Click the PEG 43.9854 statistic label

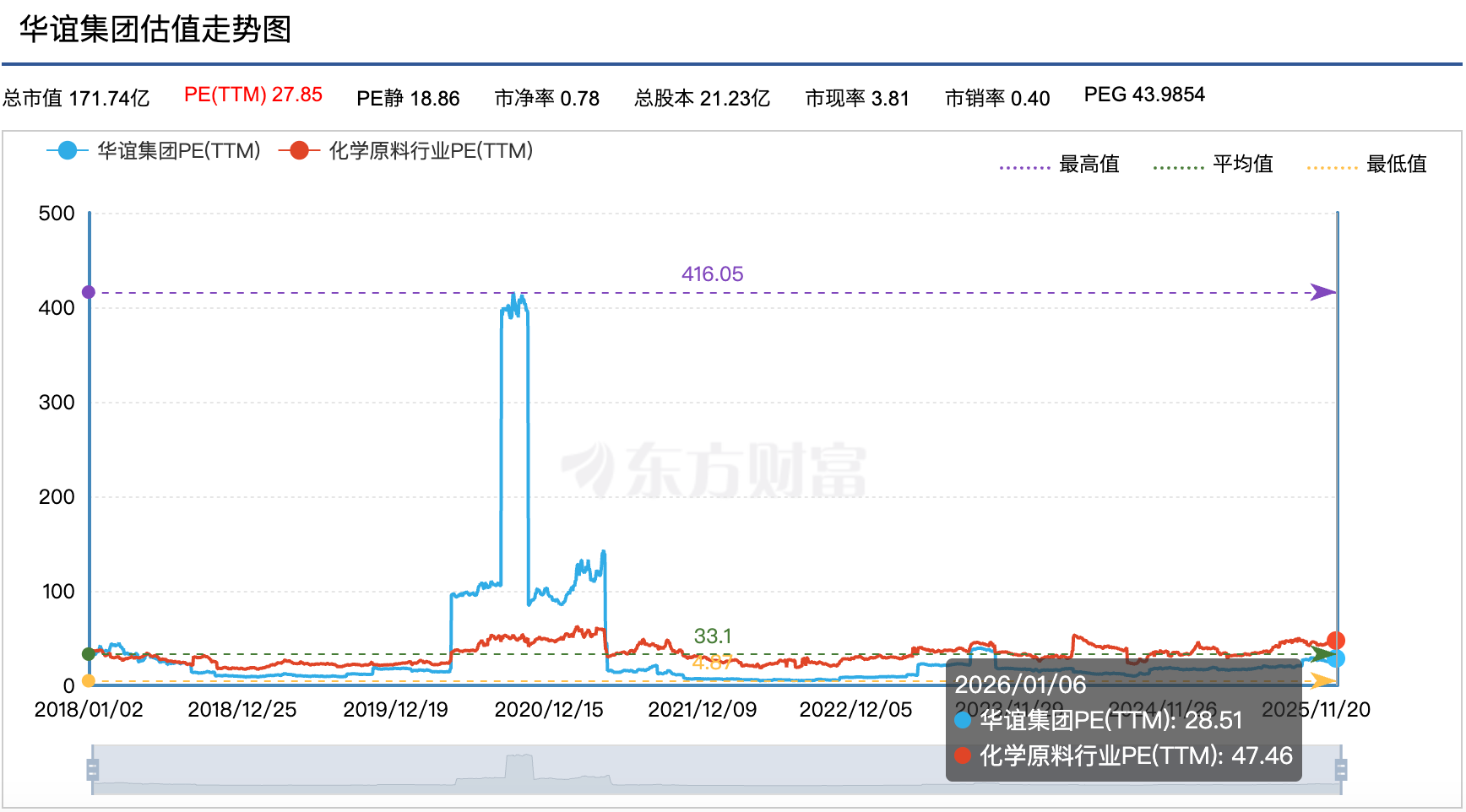[x=1145, y=95]
